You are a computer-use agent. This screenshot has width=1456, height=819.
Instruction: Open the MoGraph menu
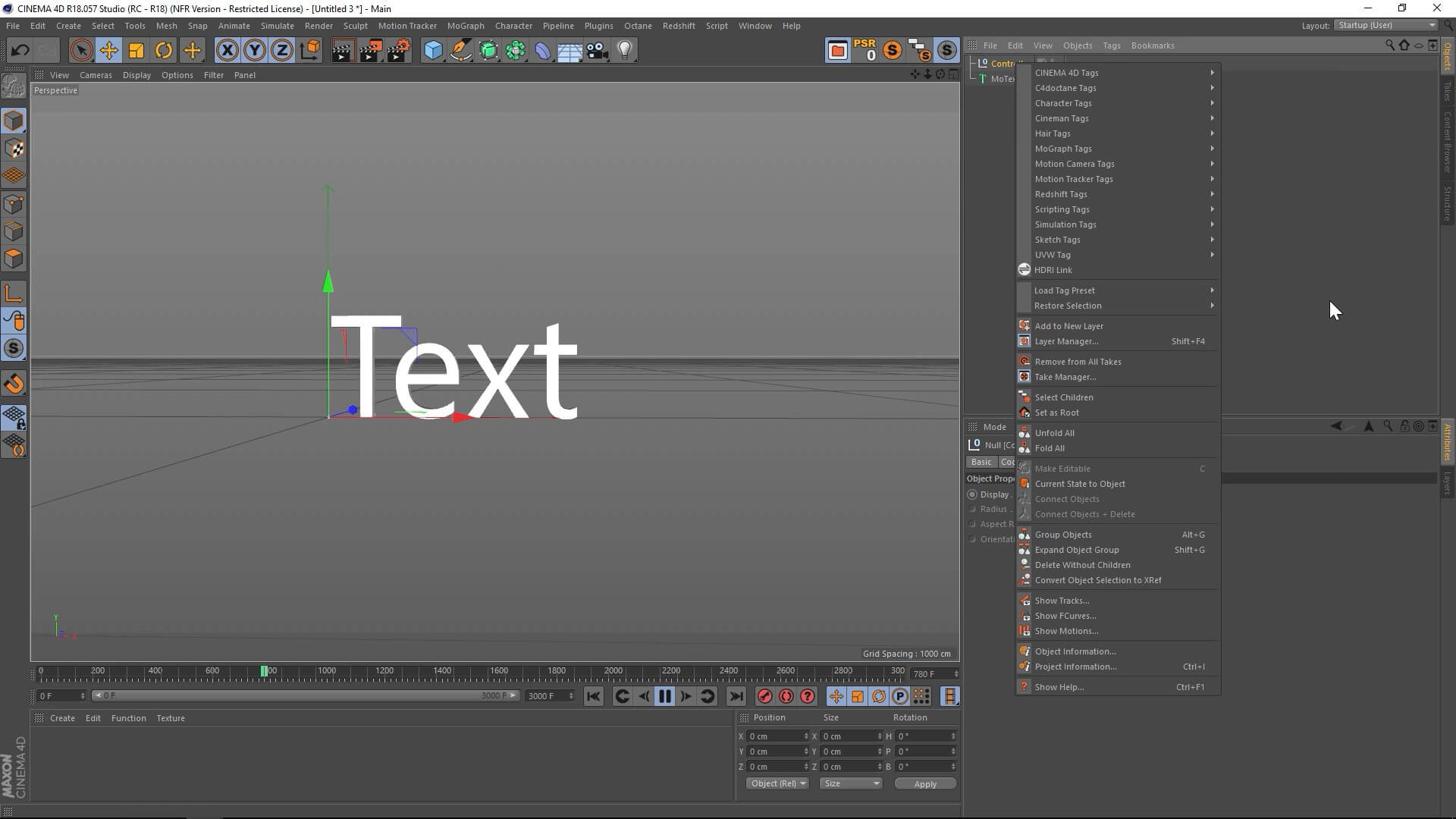(465, 26)
